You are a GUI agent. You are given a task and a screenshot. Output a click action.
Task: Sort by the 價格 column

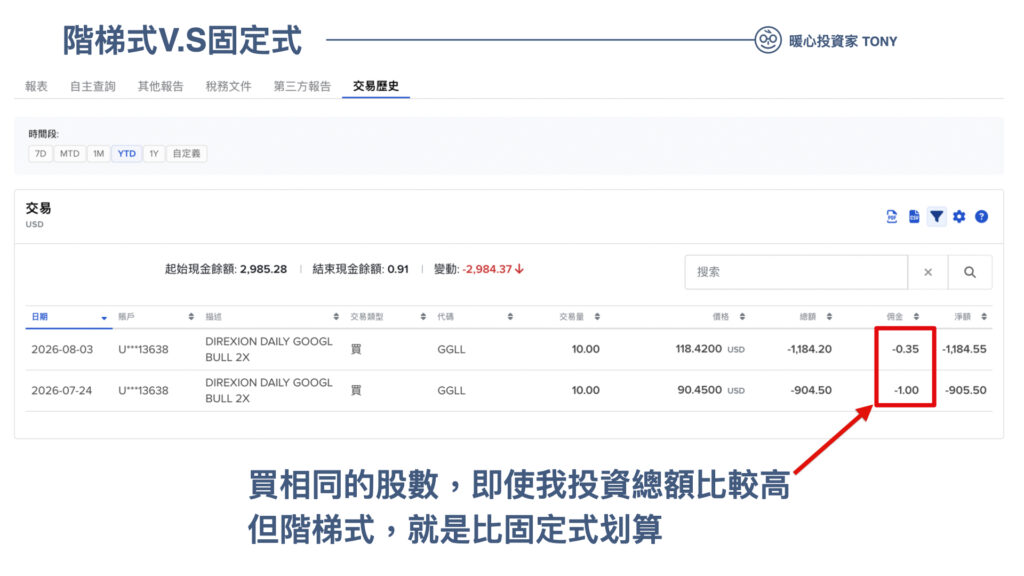point(728,317)
